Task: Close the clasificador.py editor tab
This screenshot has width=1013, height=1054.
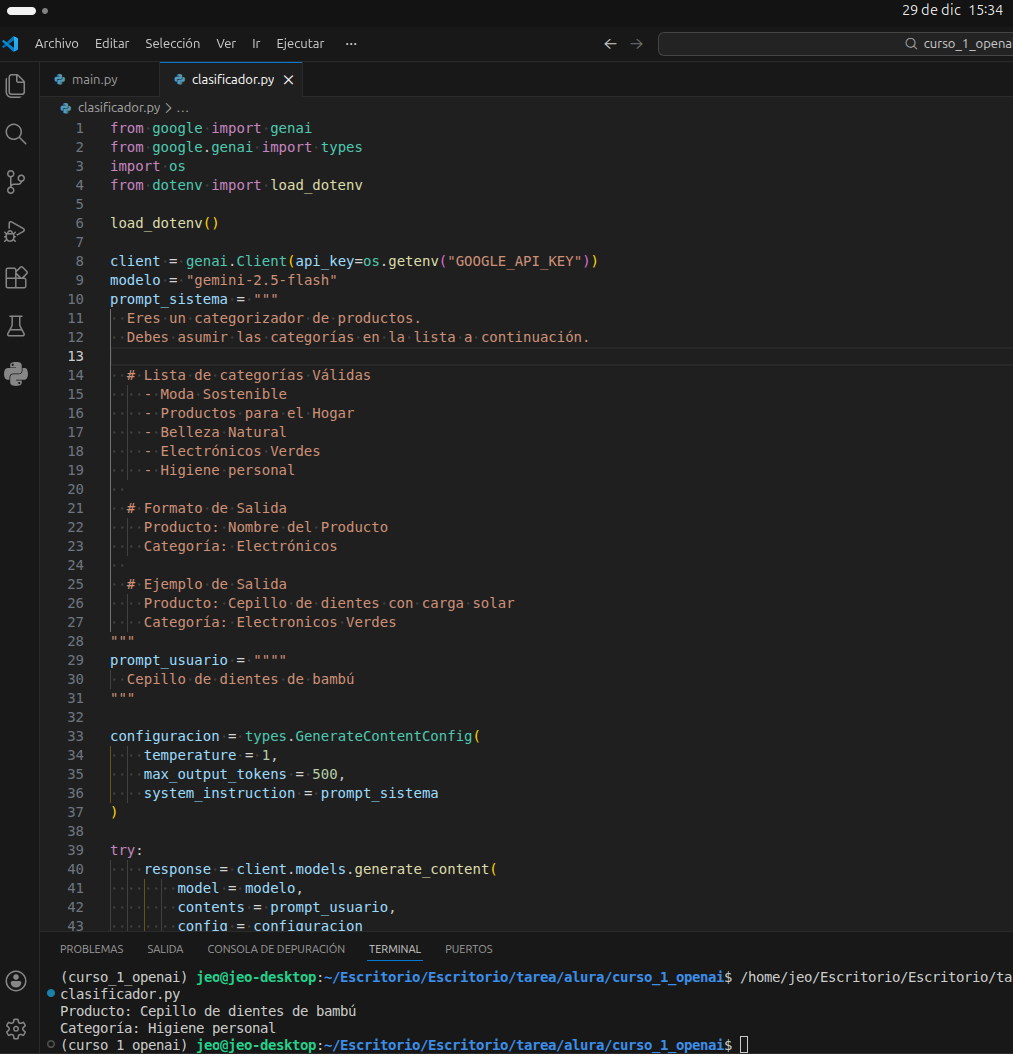Action: tap(288, 80)
